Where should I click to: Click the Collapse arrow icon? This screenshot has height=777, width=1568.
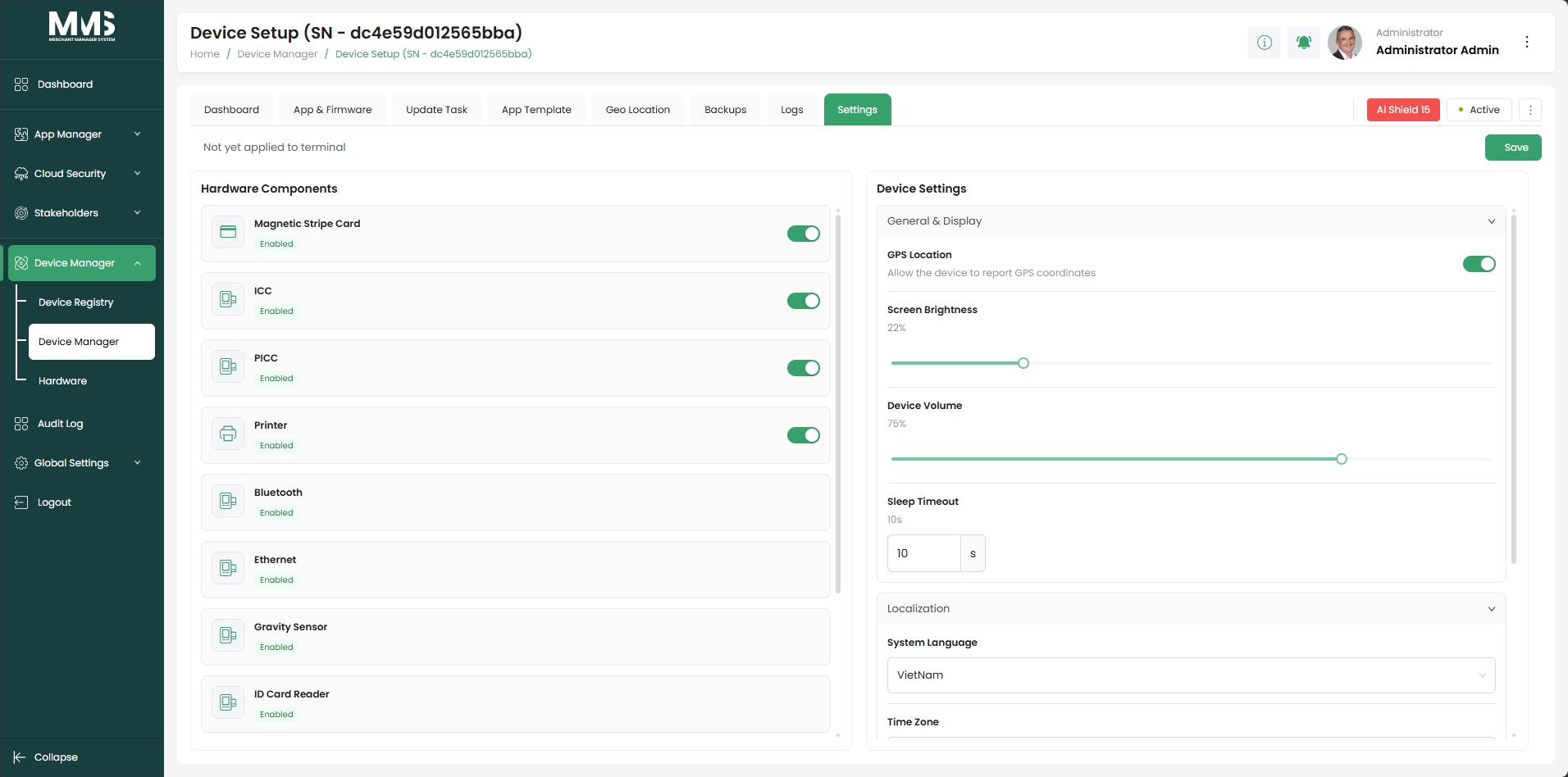coord(20,757)
